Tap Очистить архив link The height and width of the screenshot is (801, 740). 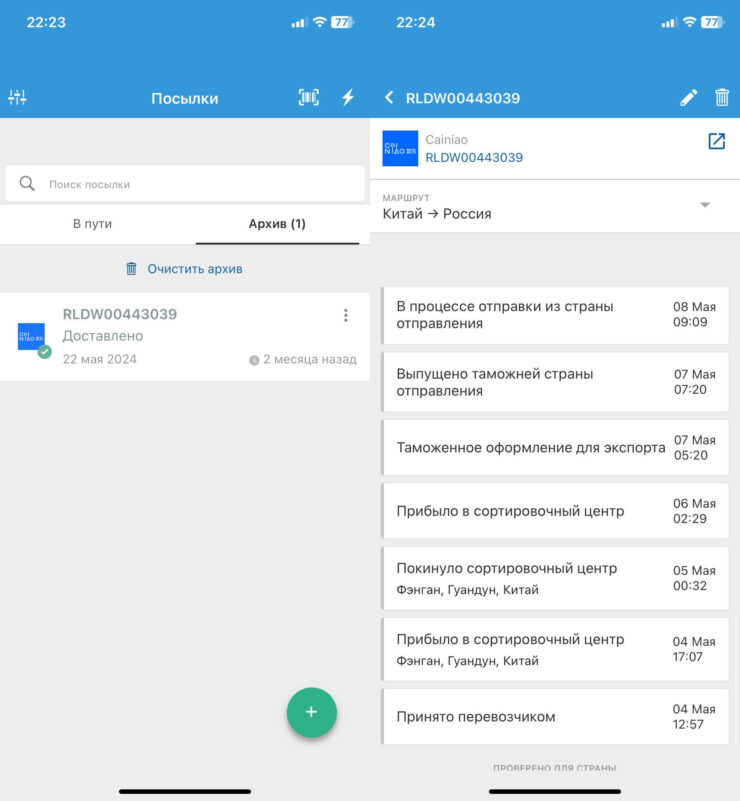(x=184, y=269)
